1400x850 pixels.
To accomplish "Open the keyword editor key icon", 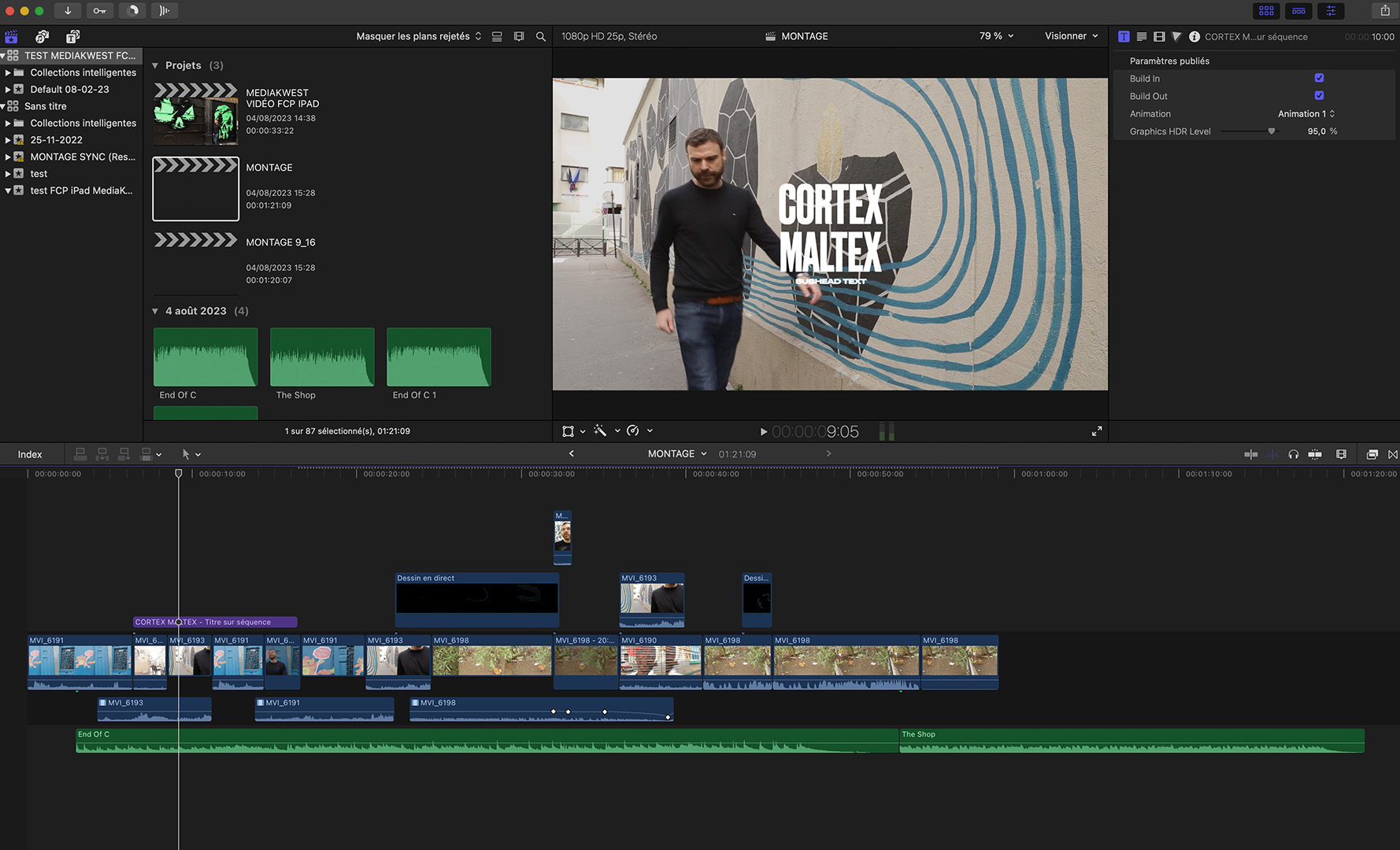I will pos(99,11).
